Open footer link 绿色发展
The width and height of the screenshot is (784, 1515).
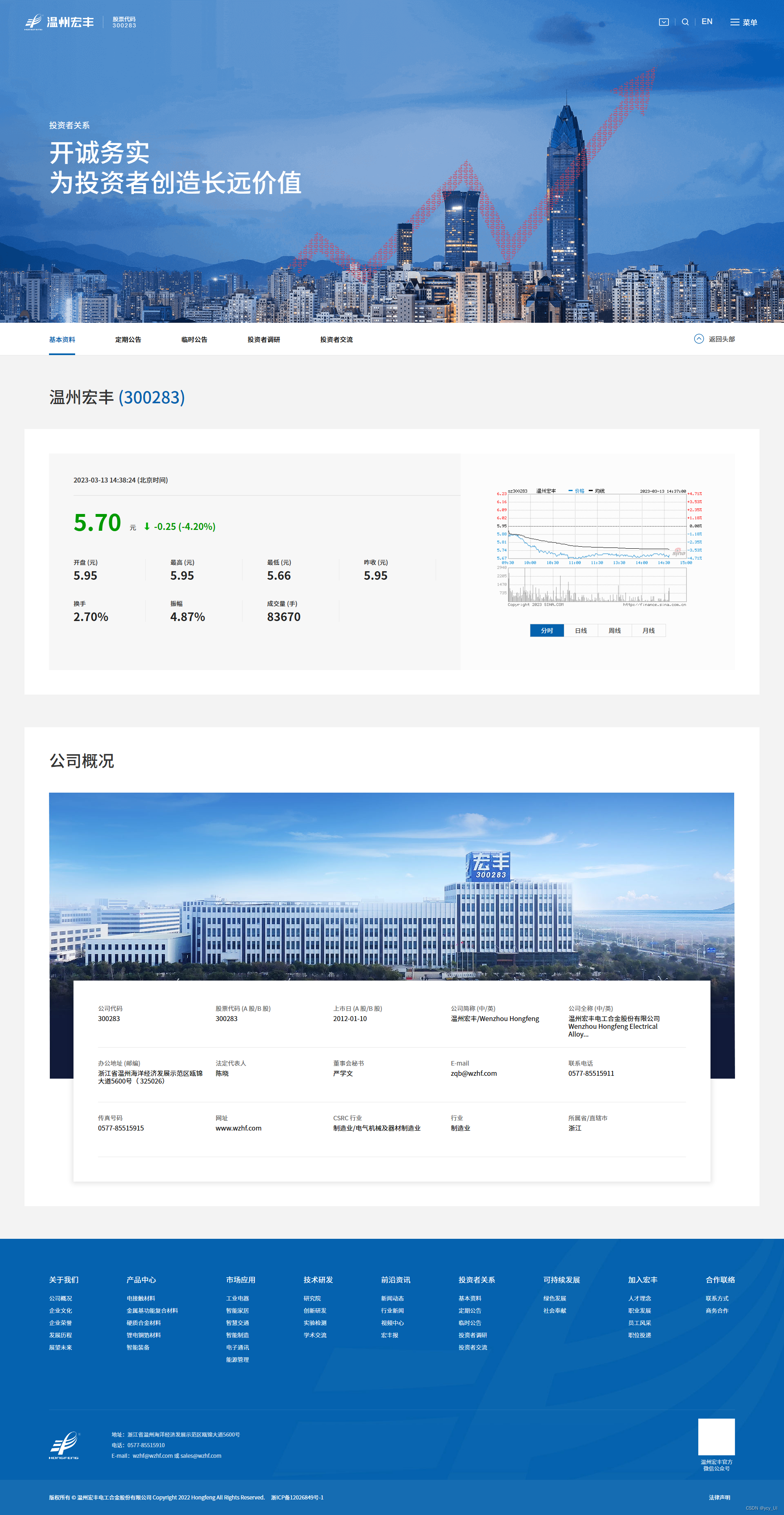(x=555, y=1298)
